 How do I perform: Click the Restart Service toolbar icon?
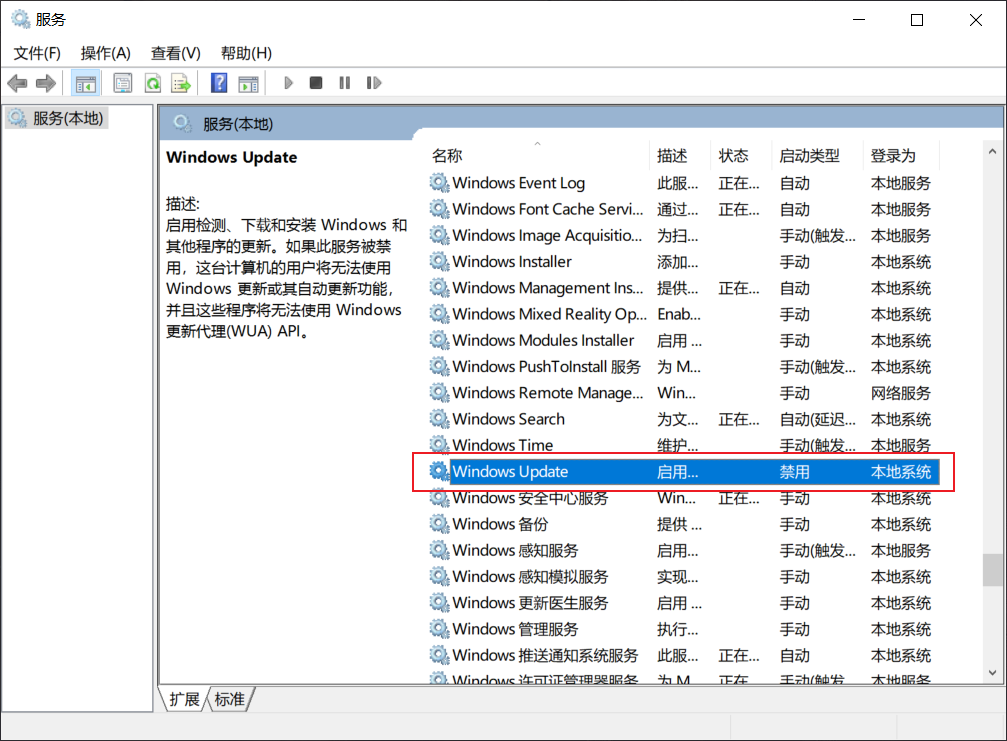(374, 83)
